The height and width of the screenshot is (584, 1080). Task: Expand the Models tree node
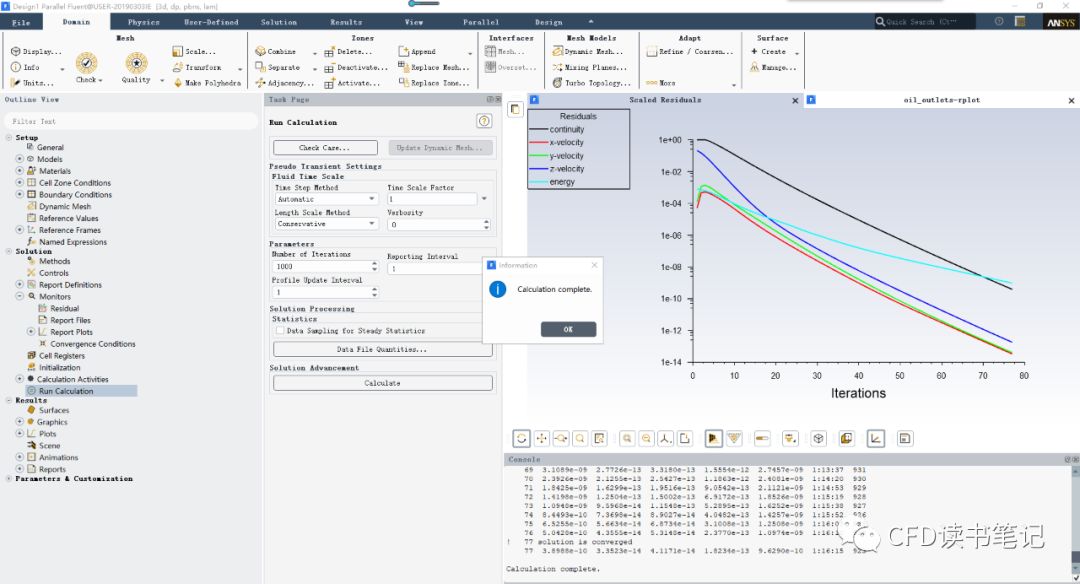(x=19, y=159)
